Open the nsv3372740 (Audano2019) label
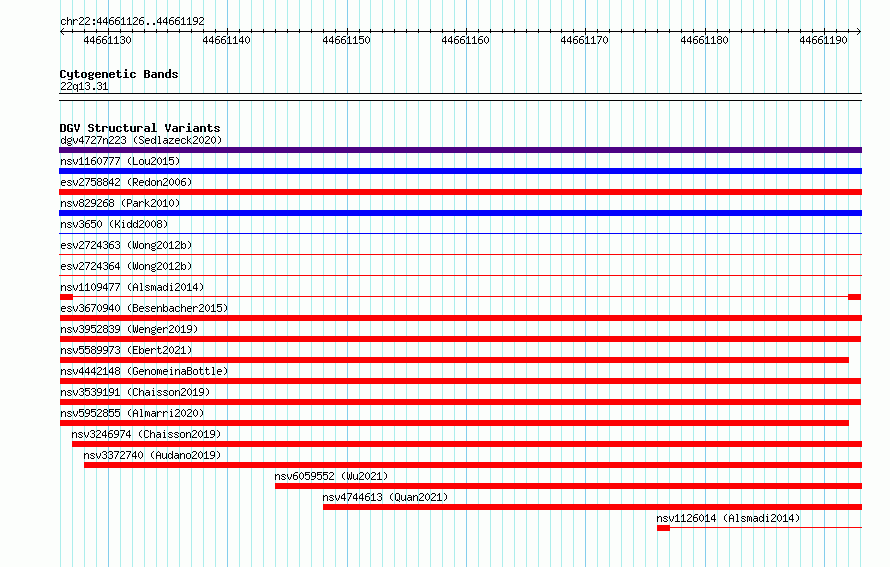890x567 pixels. pos(152,455)
